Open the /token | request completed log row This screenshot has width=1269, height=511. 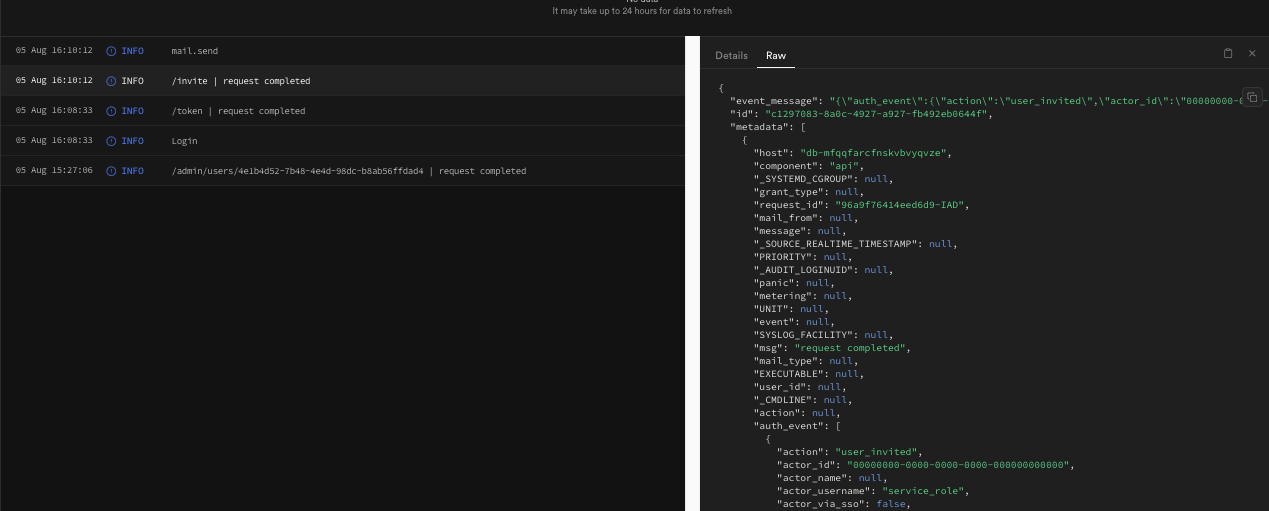pos(342,111)
